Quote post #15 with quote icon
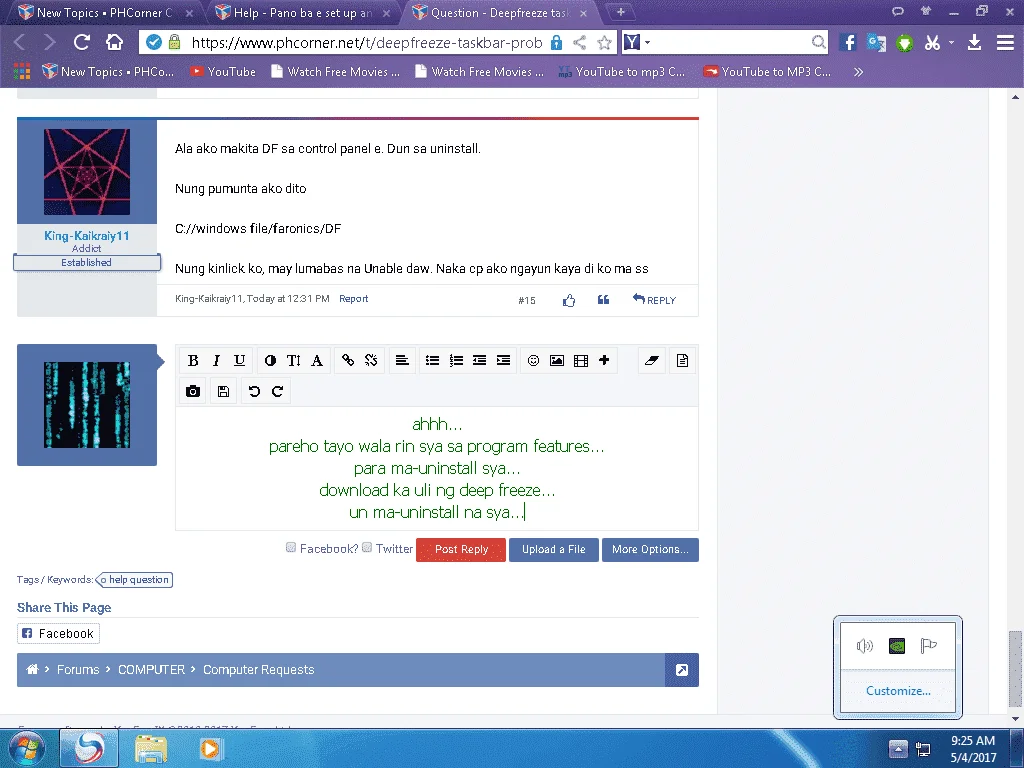Viewport: 1024px width, 768px height. pos(603,300)
